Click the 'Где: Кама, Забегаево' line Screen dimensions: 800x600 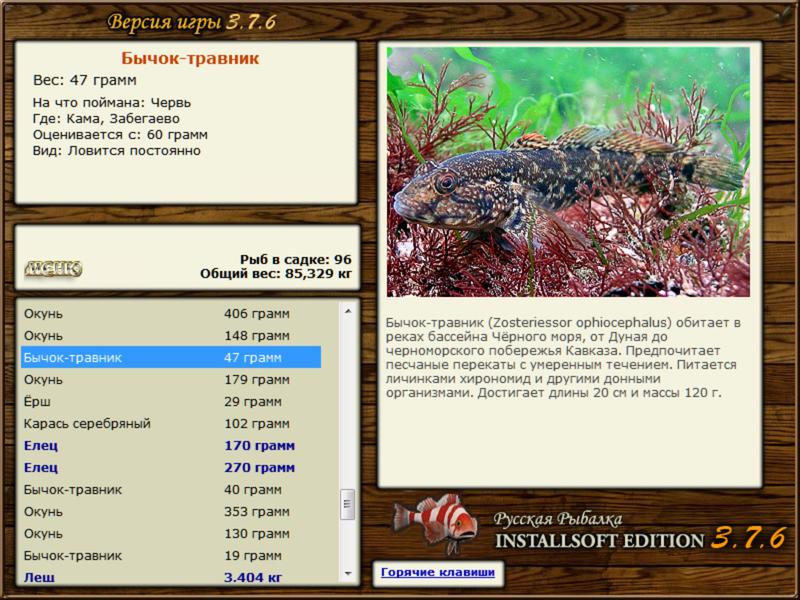click(x=106, y=119)
